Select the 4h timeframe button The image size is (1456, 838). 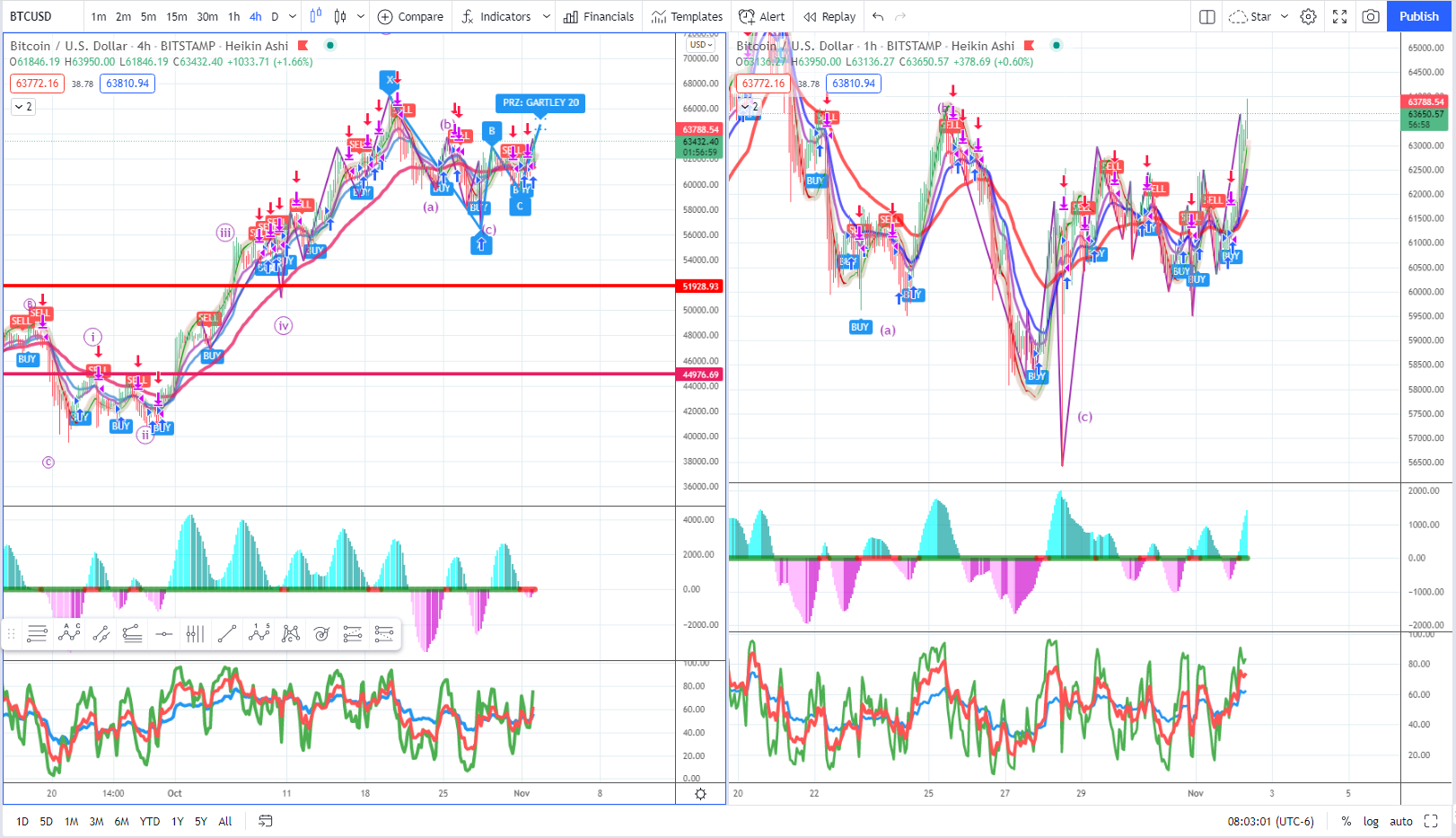coord(256,16)
